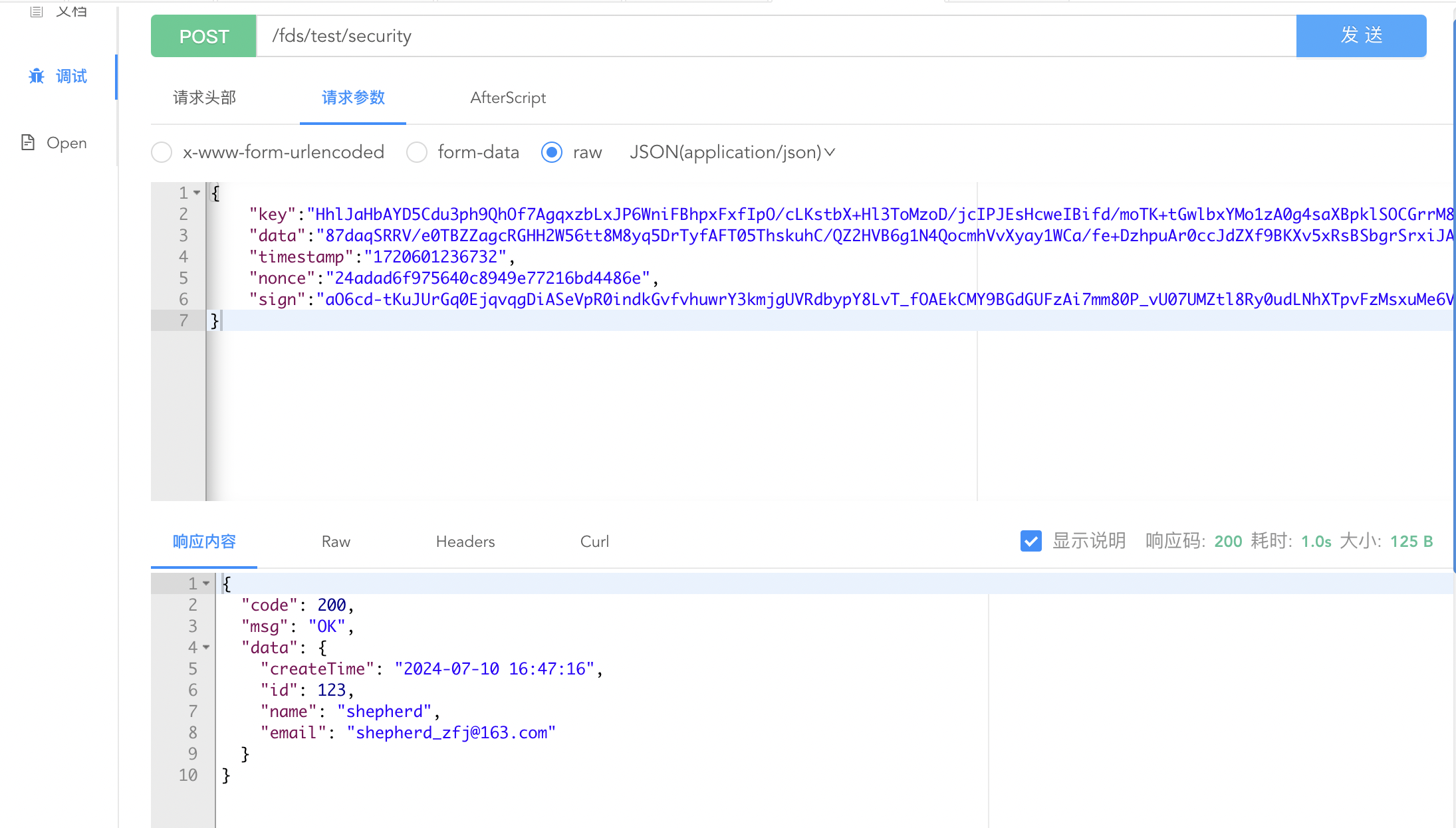Switch to the Raw response tab
The width and height of the screenshot is (1456, 828).
[x=336, y=542]
